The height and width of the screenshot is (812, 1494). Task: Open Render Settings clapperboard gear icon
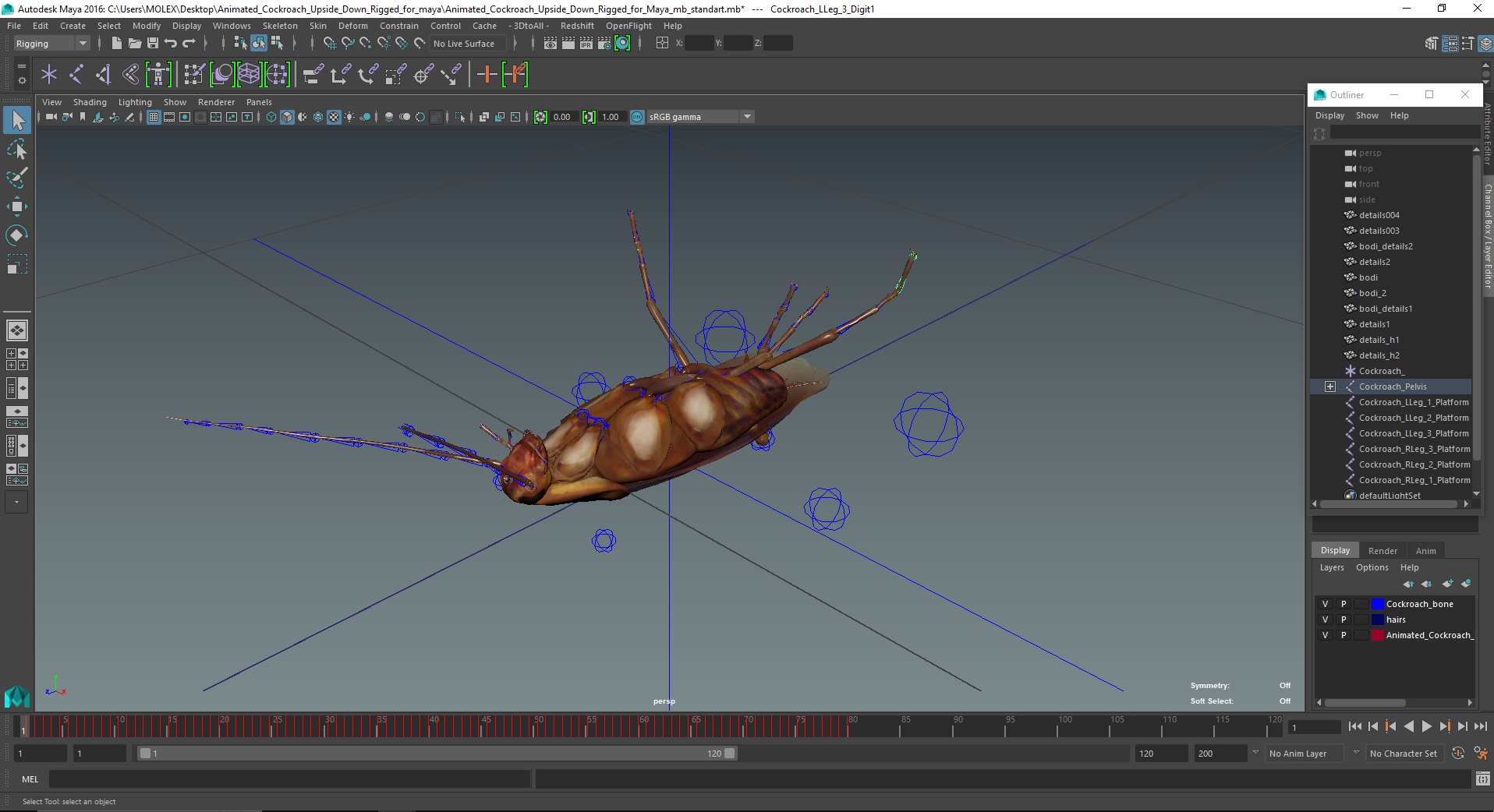pos(604,43)
